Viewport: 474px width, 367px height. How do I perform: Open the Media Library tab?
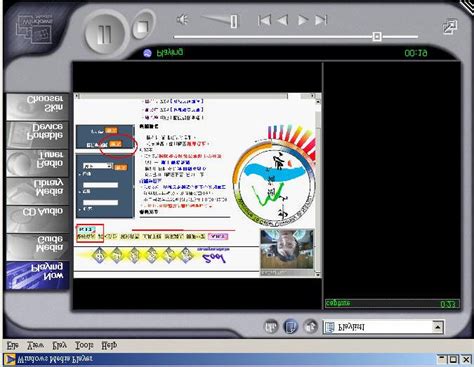(37, 191)
